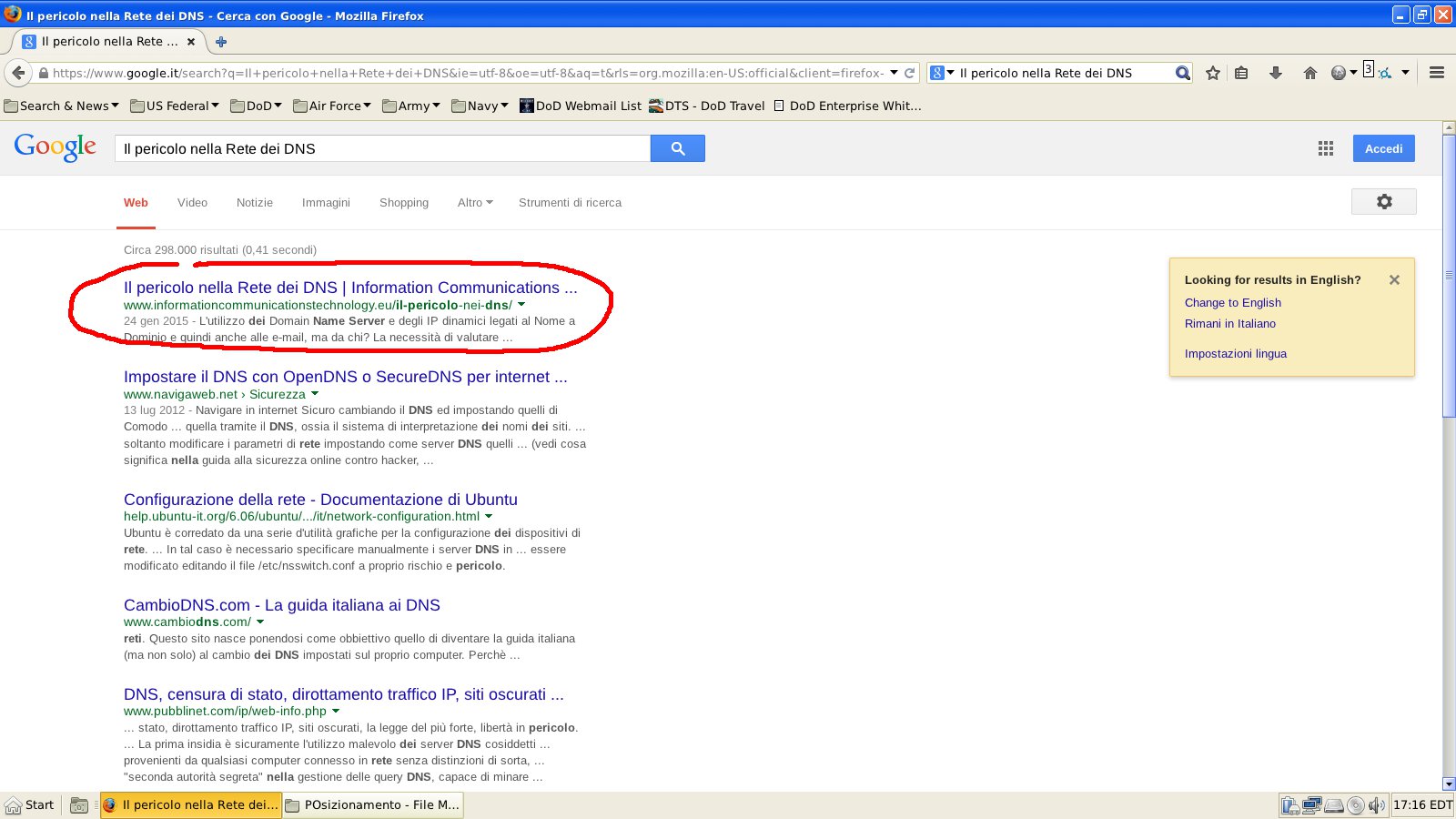Click the scrollbar down arrow
Screen dimensions: 1456x819
click(1449, 784)
